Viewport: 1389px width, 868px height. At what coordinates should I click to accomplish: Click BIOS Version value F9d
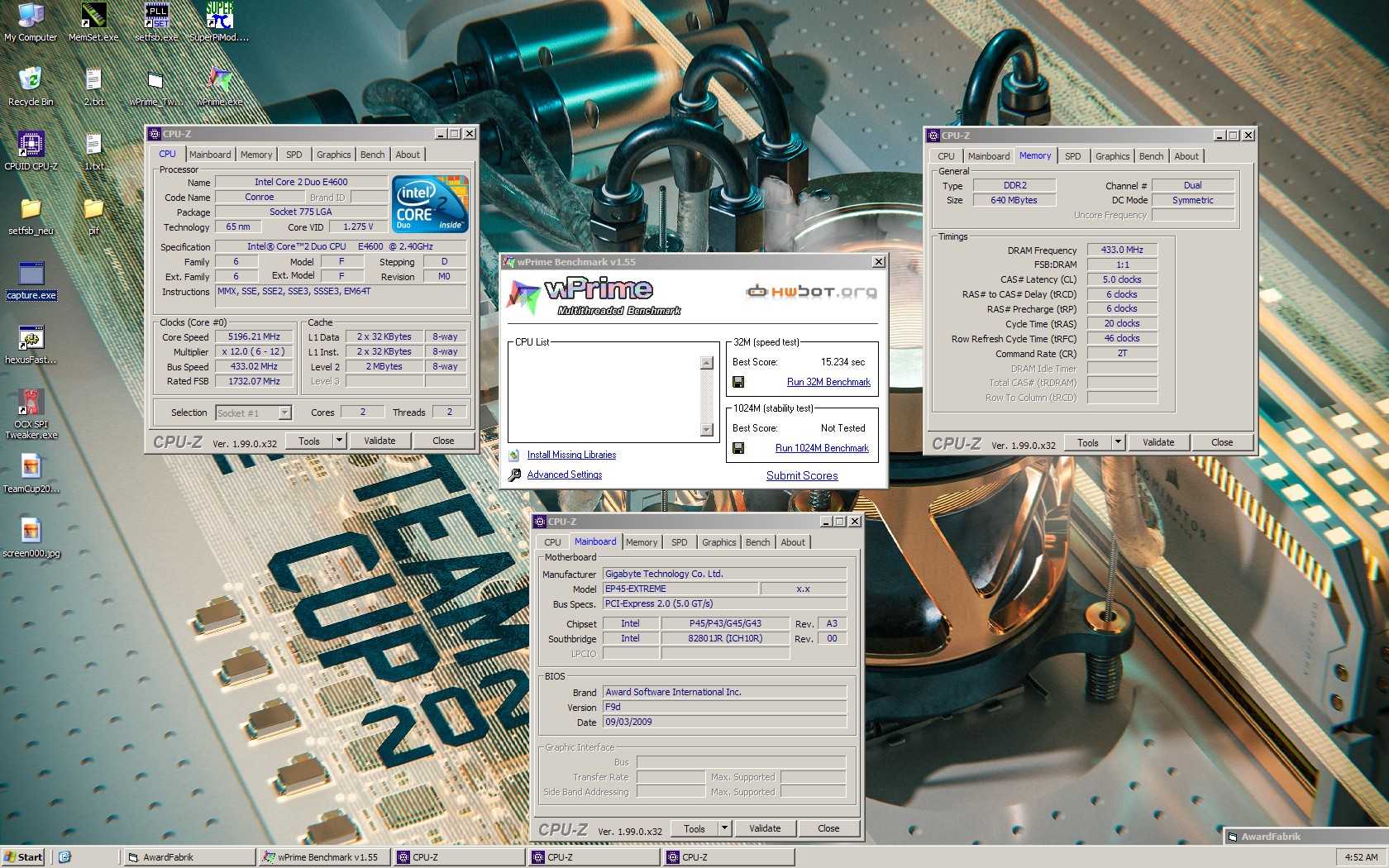tap(724, 707)
